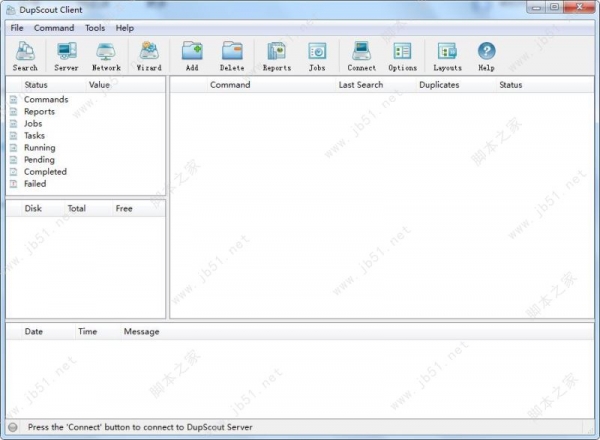Open the Jobs toolbar icon
Viewport: 600px width, 440px height.
click(317, 51)
